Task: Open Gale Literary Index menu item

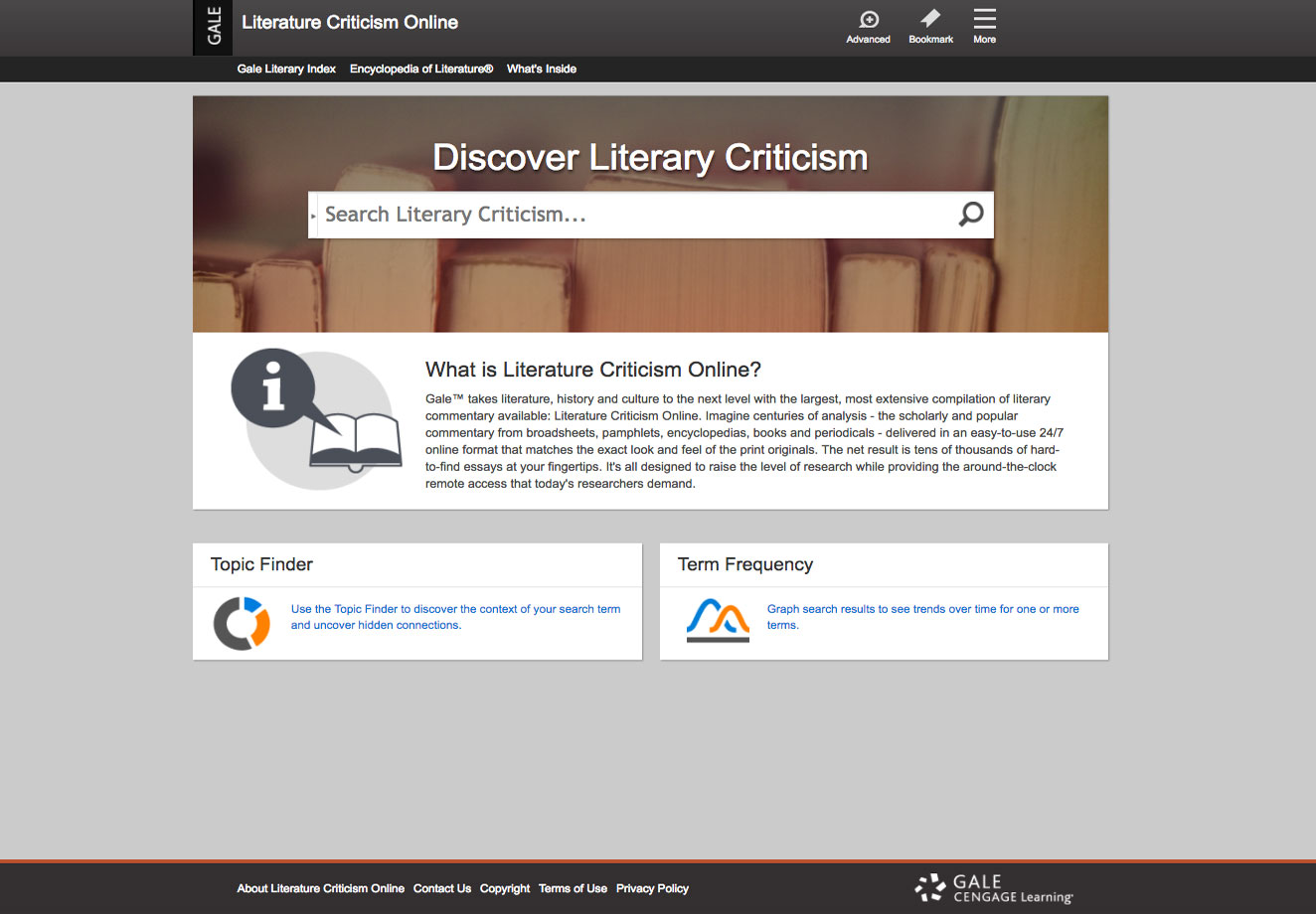Action: (286, 69)
